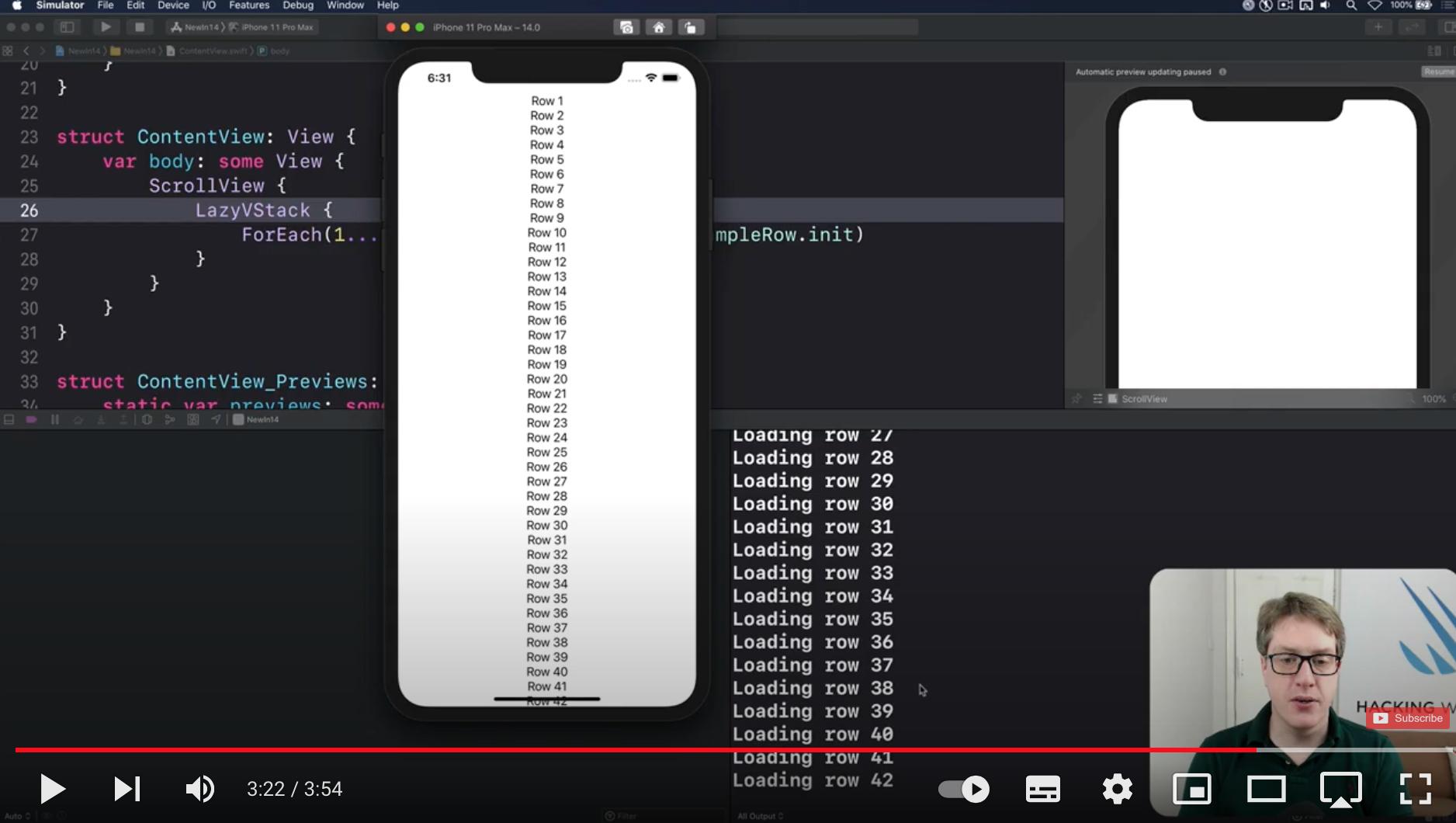Open the related items grid menu in Xcode

point(8,51)
